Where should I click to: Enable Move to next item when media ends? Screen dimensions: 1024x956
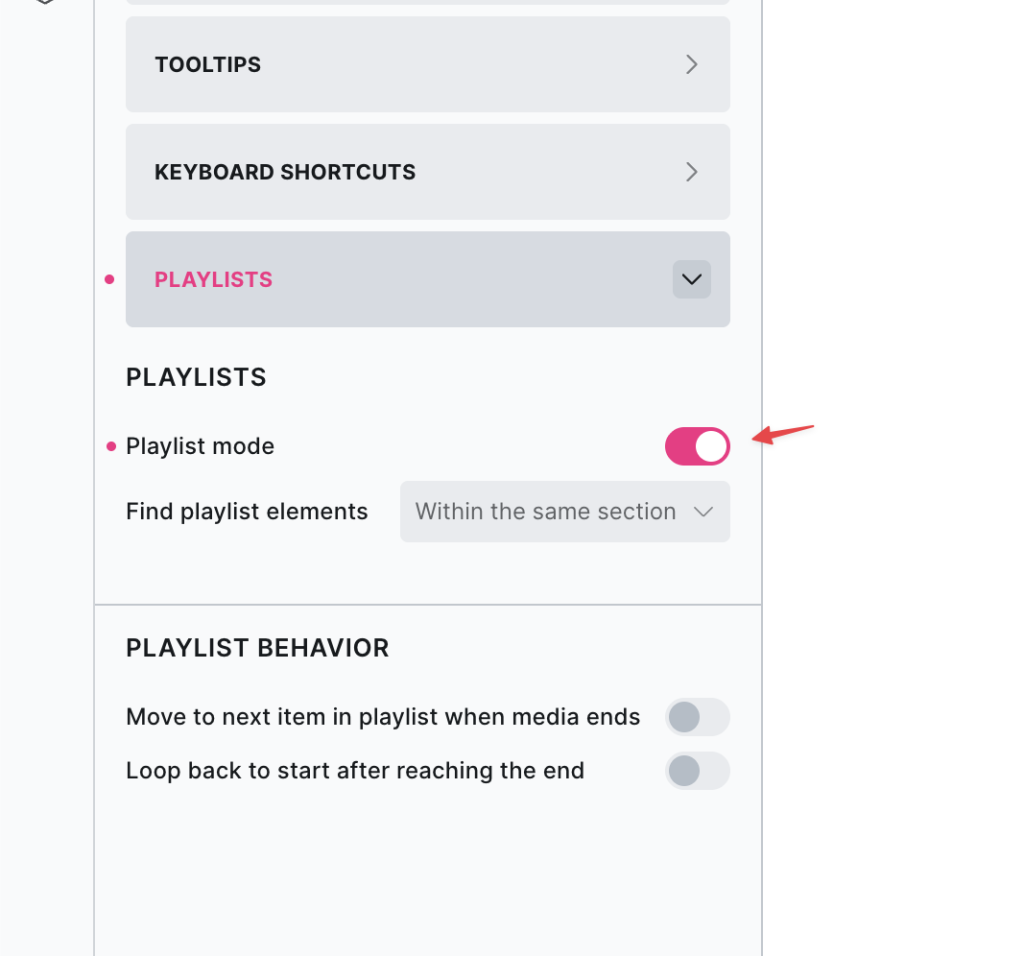[697, 717]
